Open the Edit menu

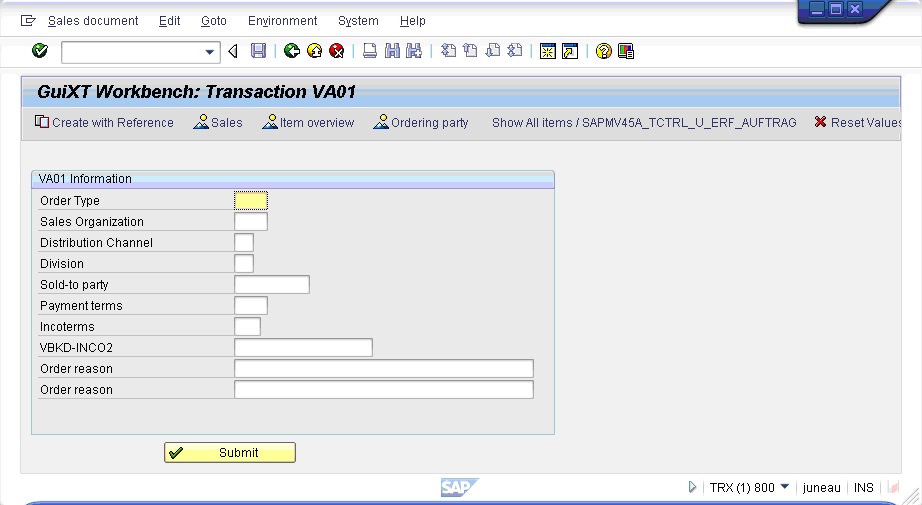click(x=169, y=21)
